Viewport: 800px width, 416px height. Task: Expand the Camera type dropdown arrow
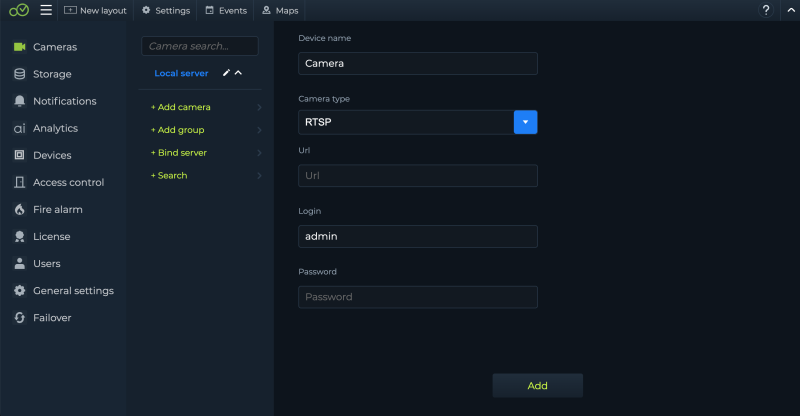tap(526, 122)
